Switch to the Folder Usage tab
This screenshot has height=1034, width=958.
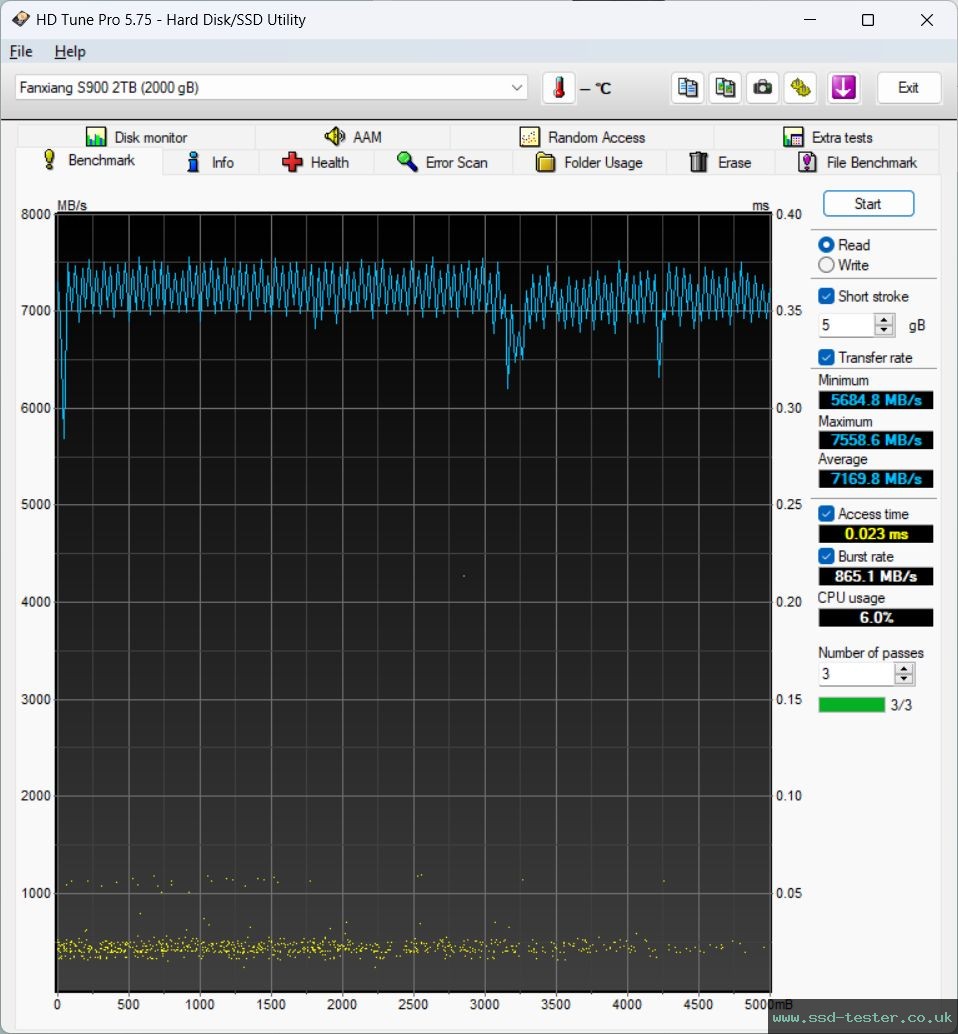tap(589, 162)
